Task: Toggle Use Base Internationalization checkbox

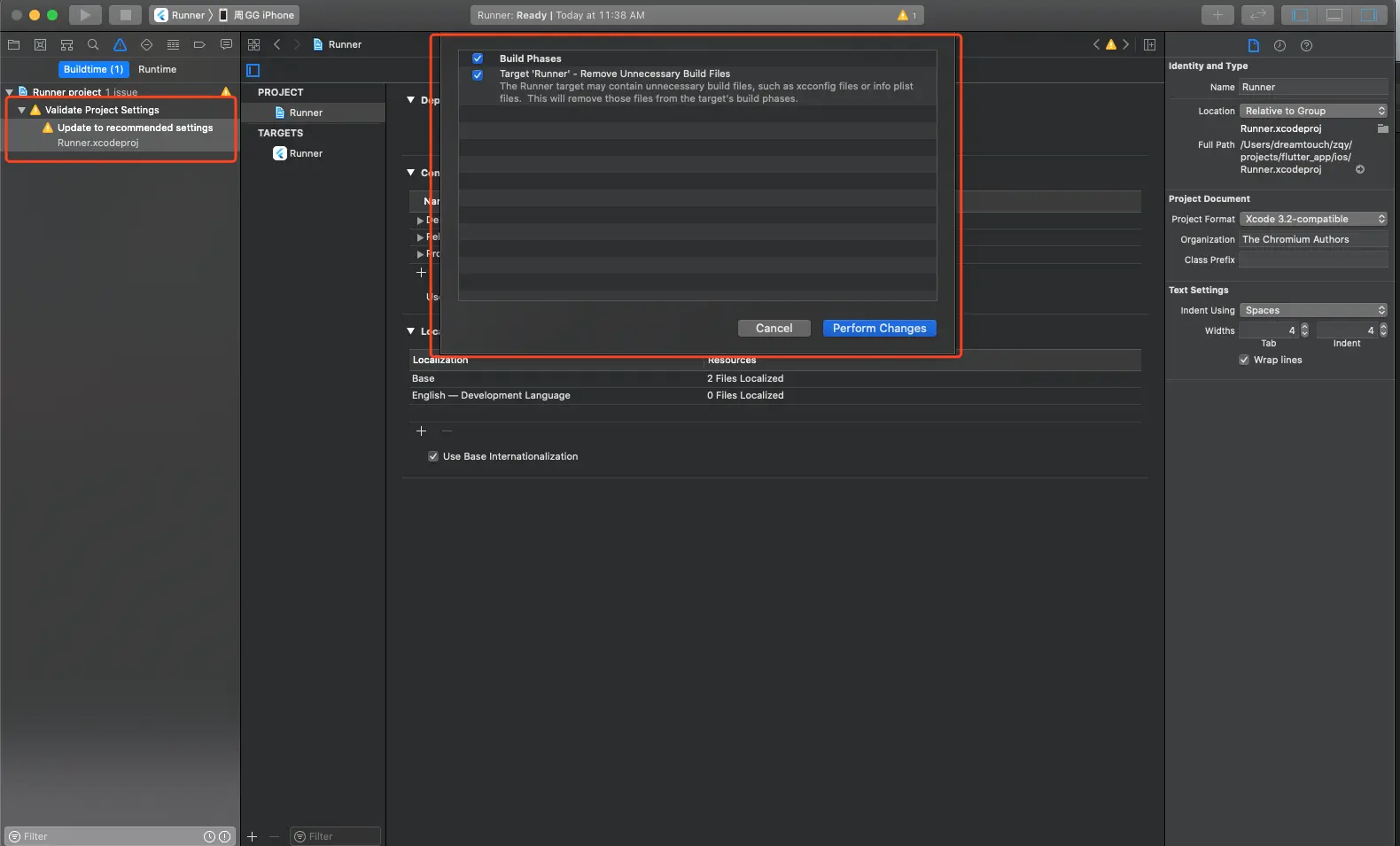Action: coord(433,456)
